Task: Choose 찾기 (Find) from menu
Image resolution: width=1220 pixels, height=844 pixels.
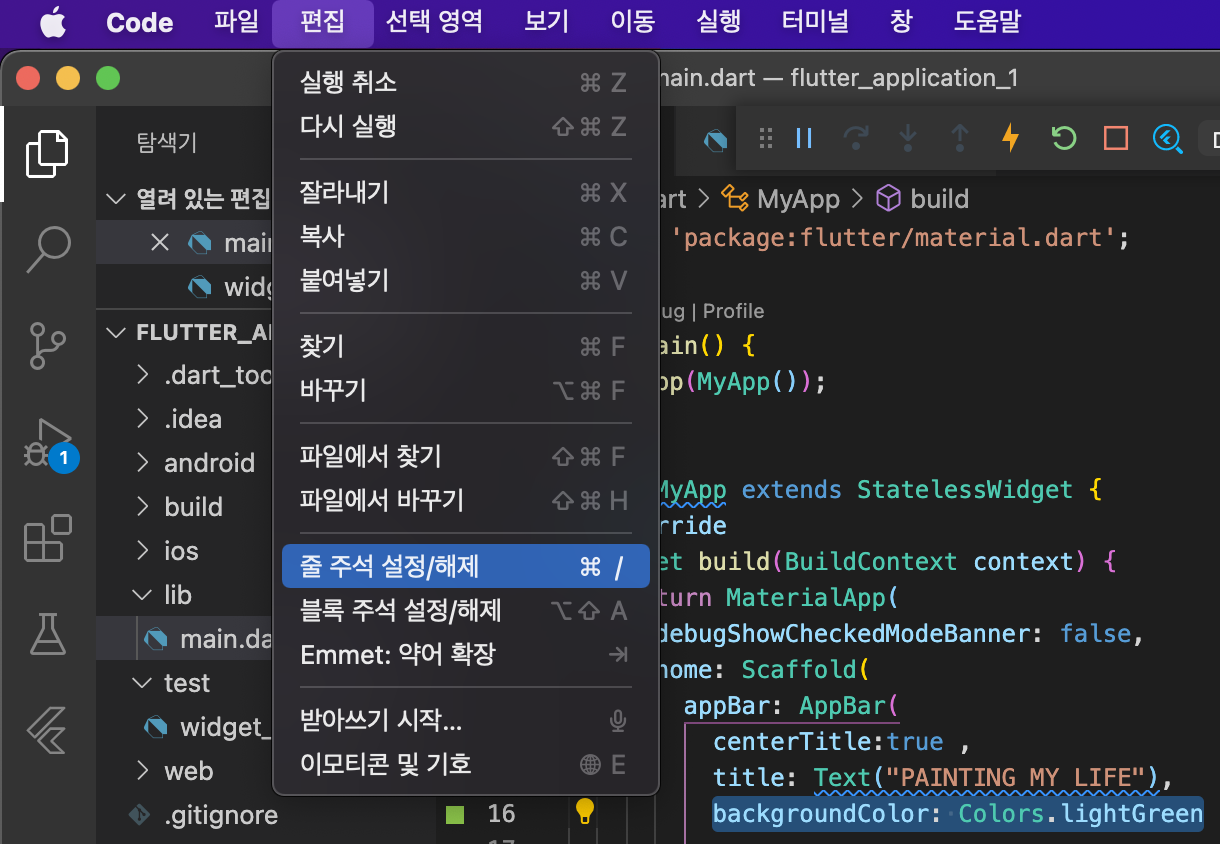Action: pyautogui.click(x=466, y=346)
